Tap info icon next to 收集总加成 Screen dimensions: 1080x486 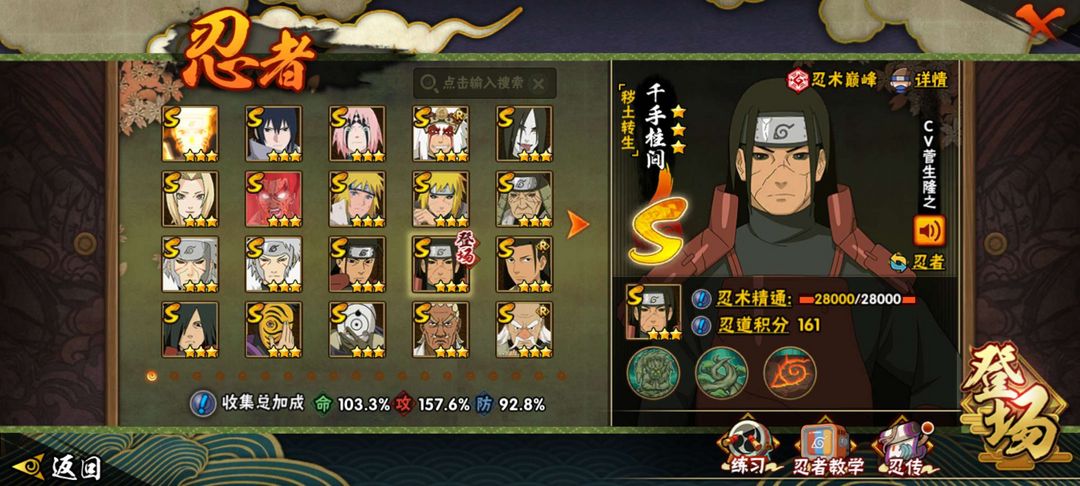202,403
